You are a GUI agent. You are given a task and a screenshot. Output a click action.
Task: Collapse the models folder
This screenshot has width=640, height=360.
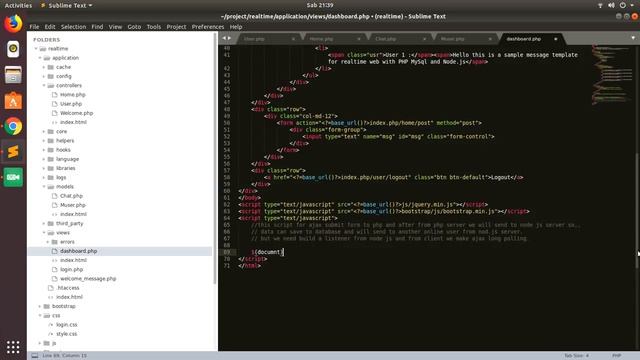click(x=44, y=187)
